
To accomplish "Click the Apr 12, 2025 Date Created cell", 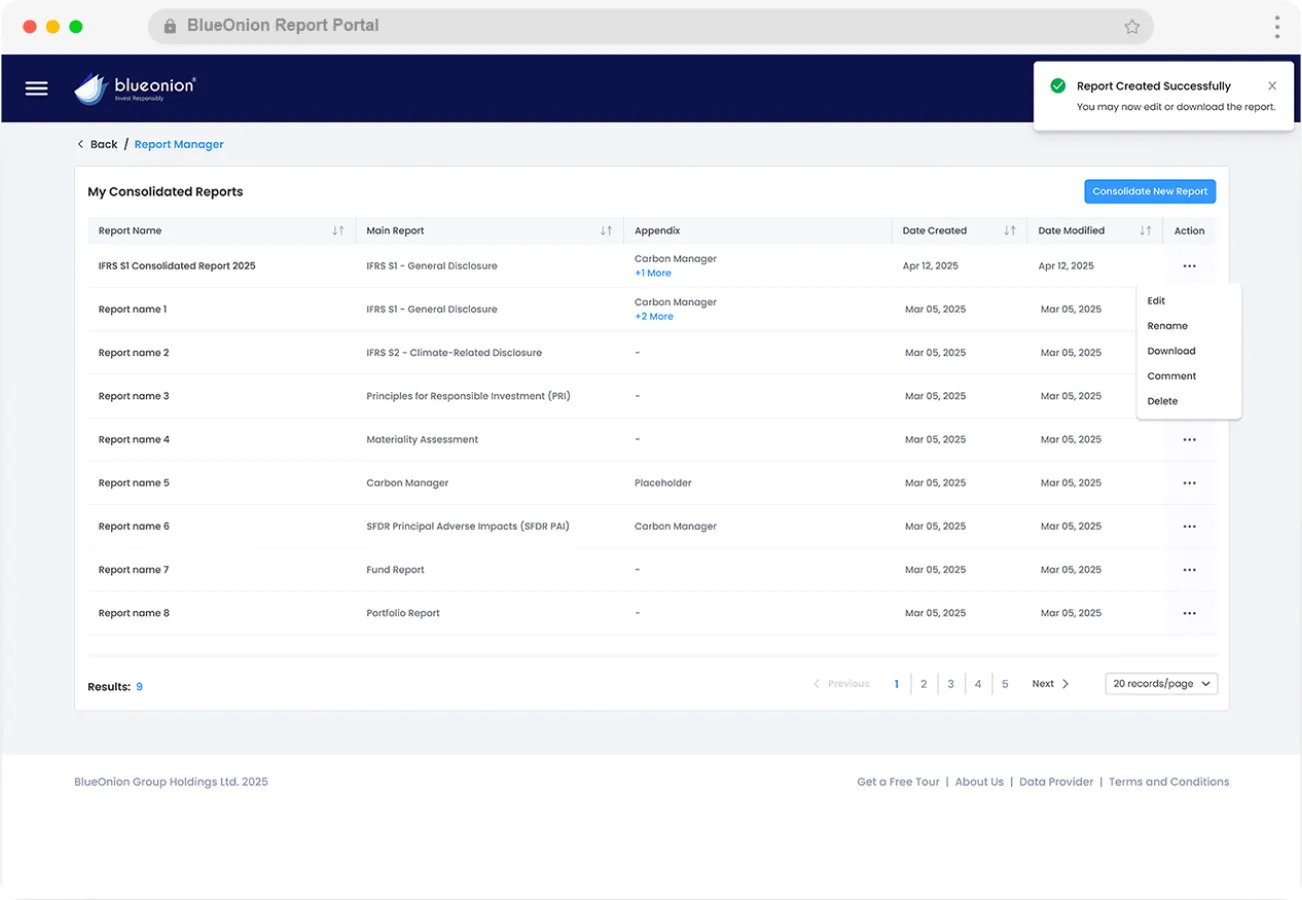I will coord(930,266).
